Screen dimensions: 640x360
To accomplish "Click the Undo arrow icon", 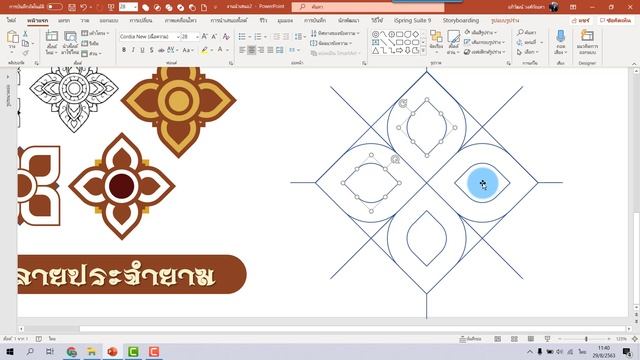I will pyautogui.click(x=84, y=7).
